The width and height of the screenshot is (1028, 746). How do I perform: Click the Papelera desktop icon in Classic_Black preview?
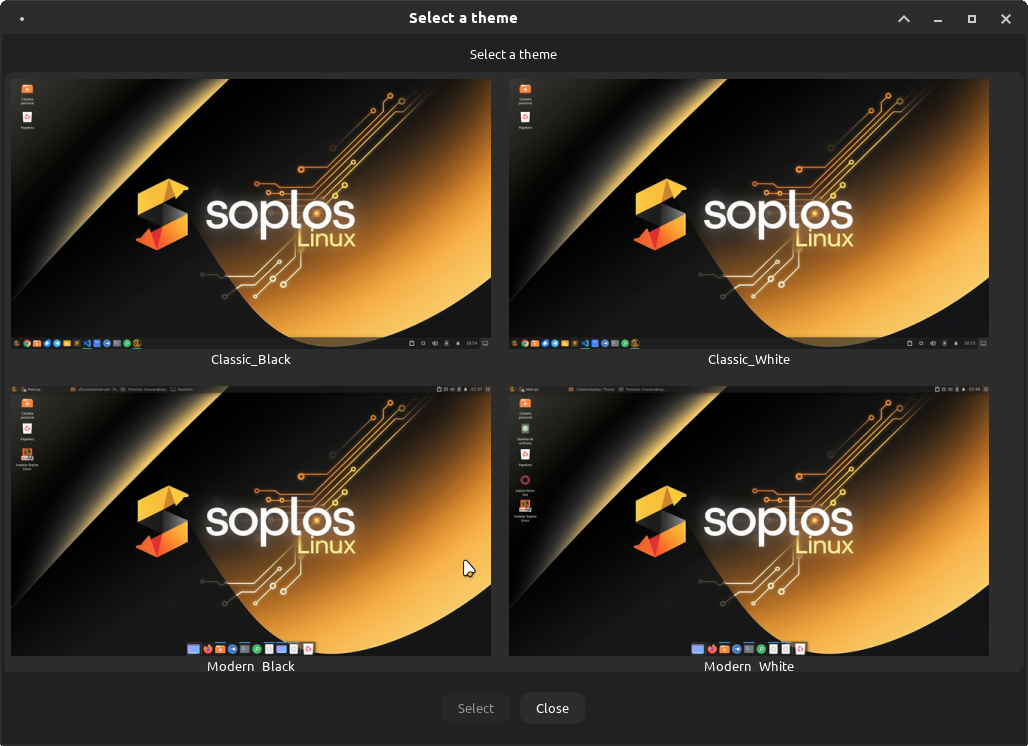pyautogui.click(x=27, y=115)
